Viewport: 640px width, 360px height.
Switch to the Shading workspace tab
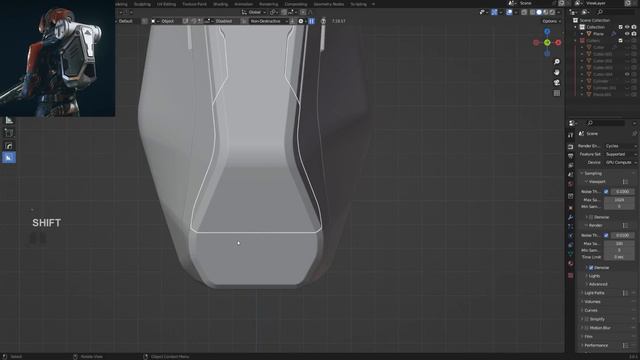pos(220,4)
